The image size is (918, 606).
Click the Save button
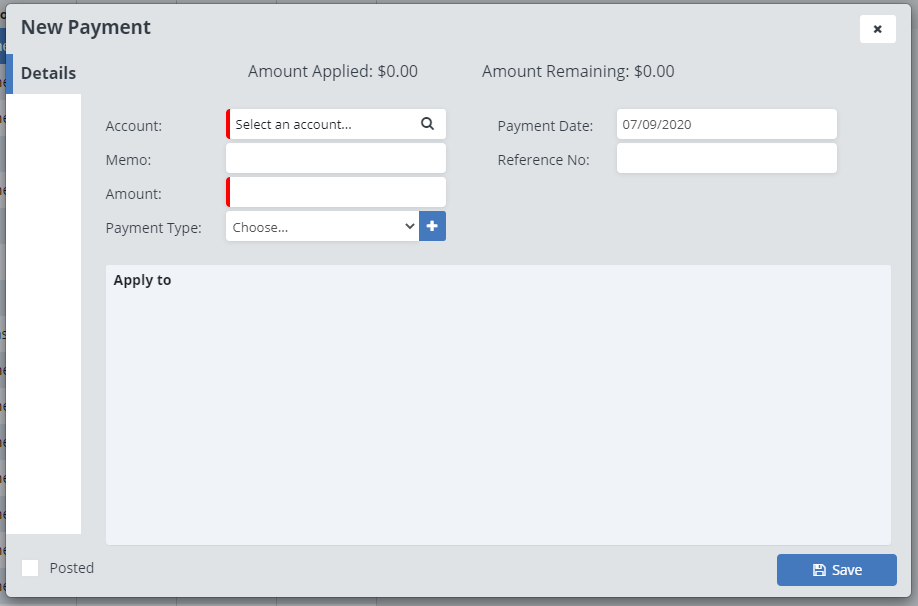click(836, 570)
